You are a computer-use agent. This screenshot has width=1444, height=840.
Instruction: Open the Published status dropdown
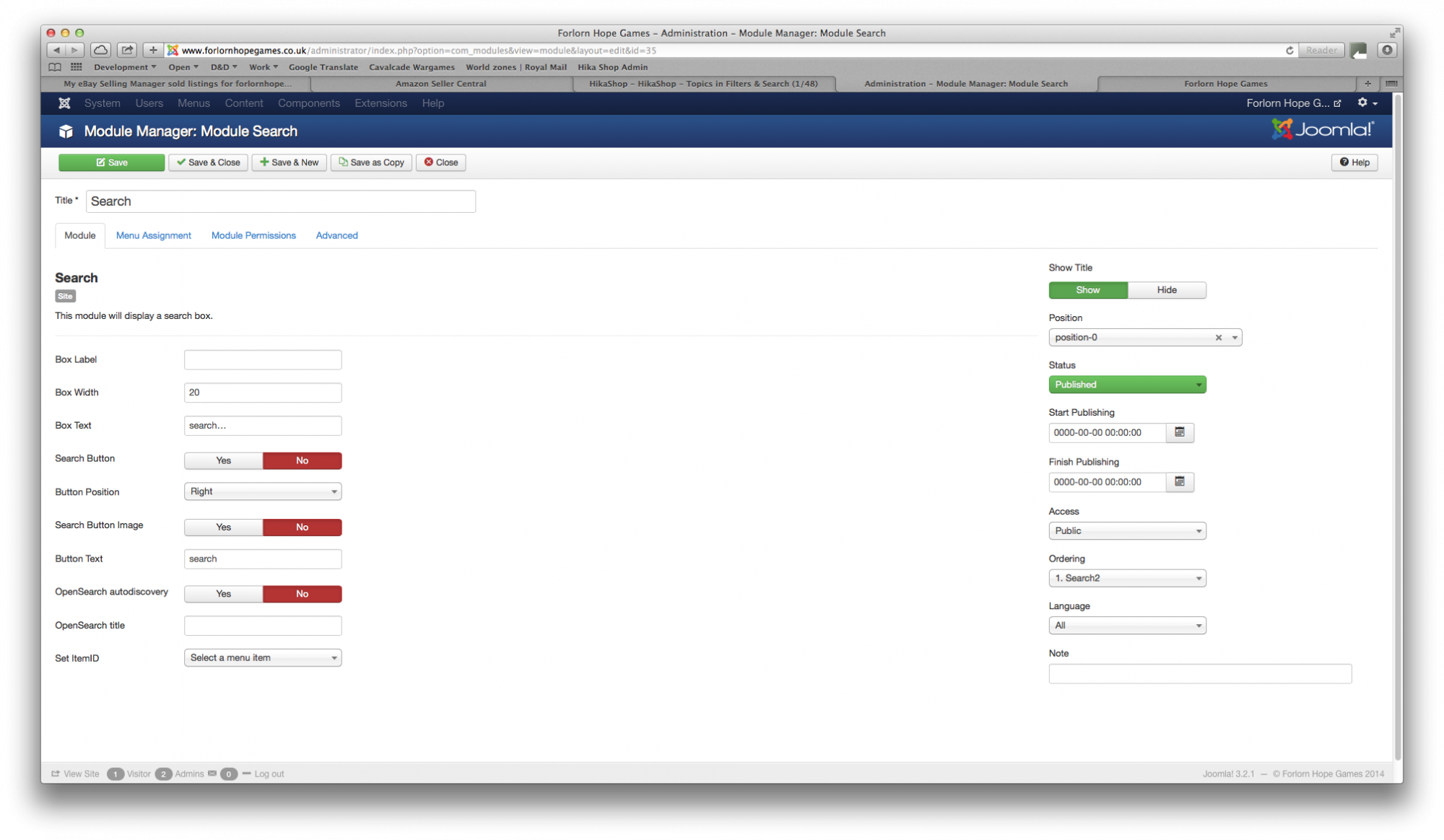[1126, 385]
